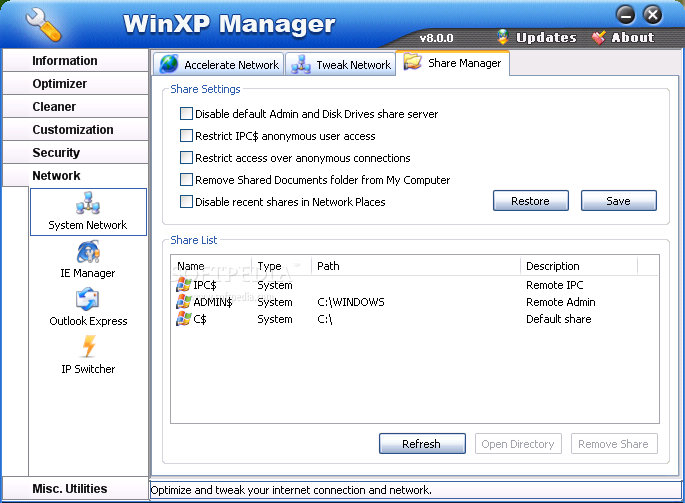Click the ADMIN$ share row icon

(183, 302)
